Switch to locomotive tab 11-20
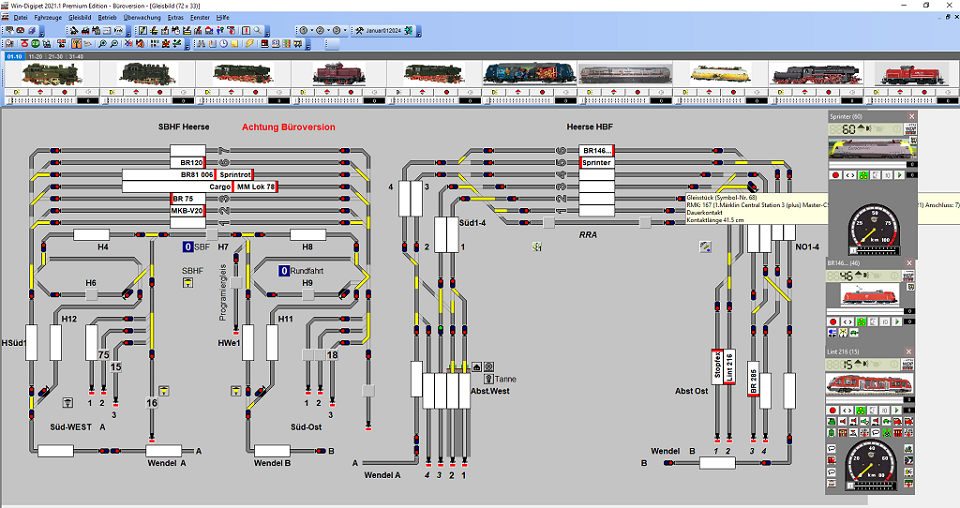 pos(37,57)
